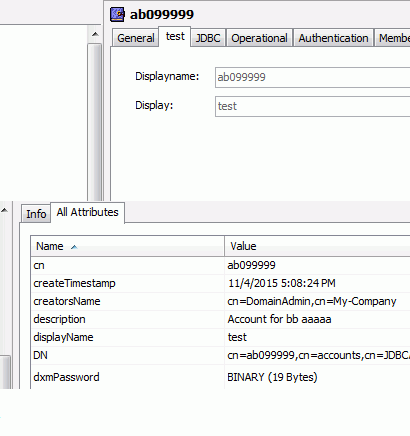Select the test tab
Screen dimensions: 410x436
click(x=175, y=36)
